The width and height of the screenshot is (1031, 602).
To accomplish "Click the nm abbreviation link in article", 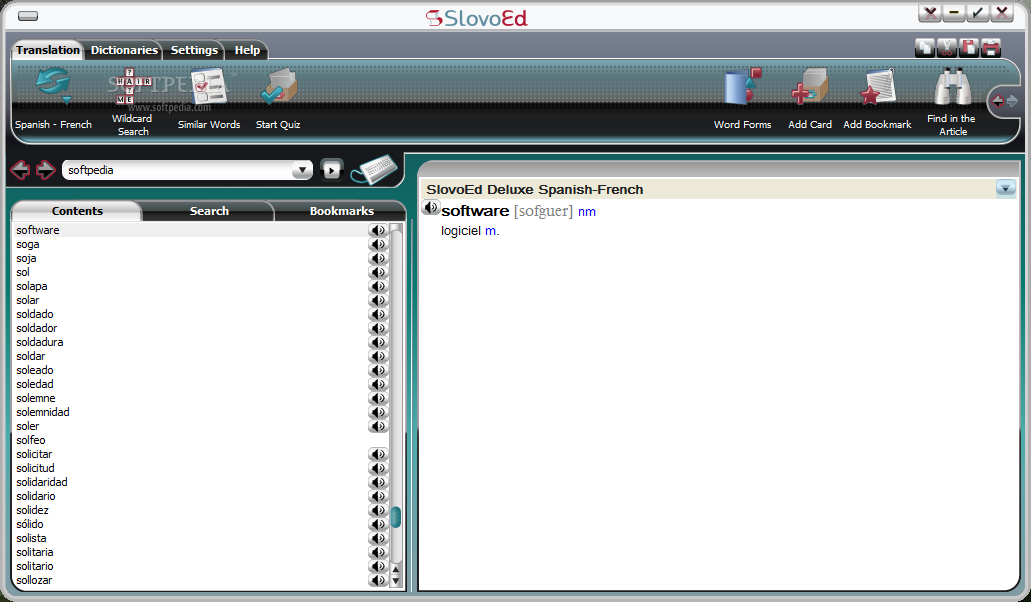I will coord(587,212).
